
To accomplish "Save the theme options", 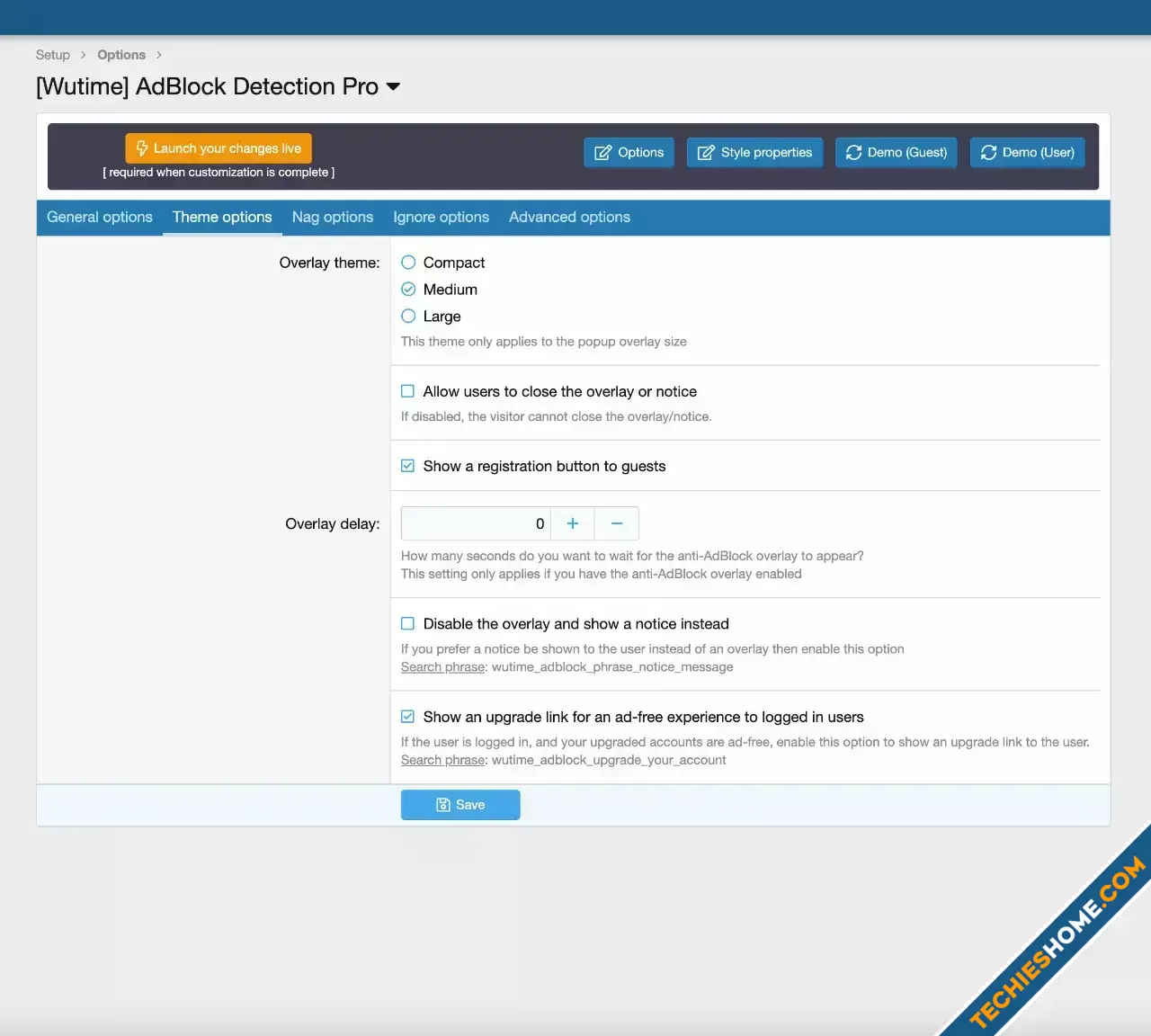I will click(460, 805).
